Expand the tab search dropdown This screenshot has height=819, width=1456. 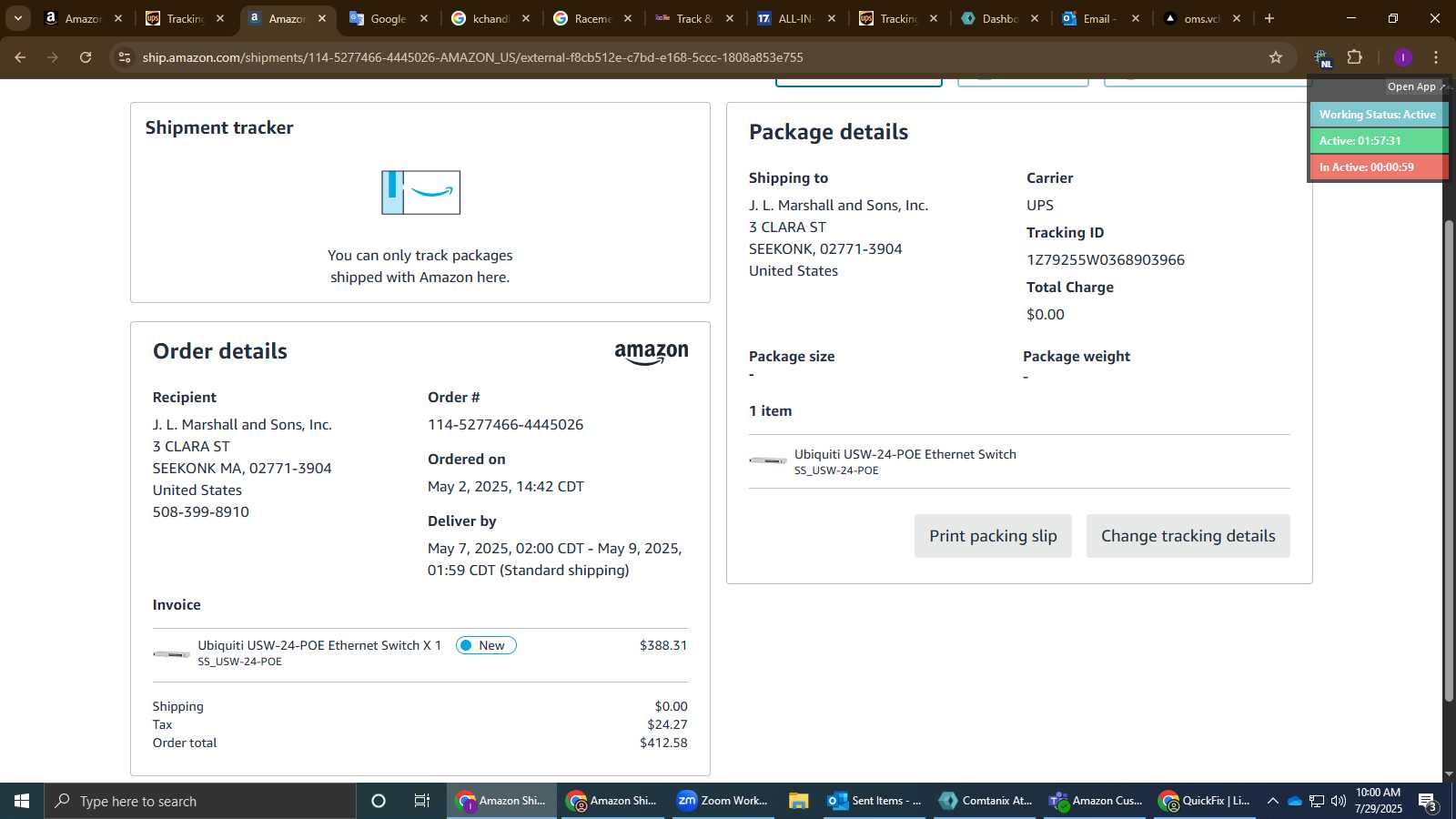[x=17, y=18]
